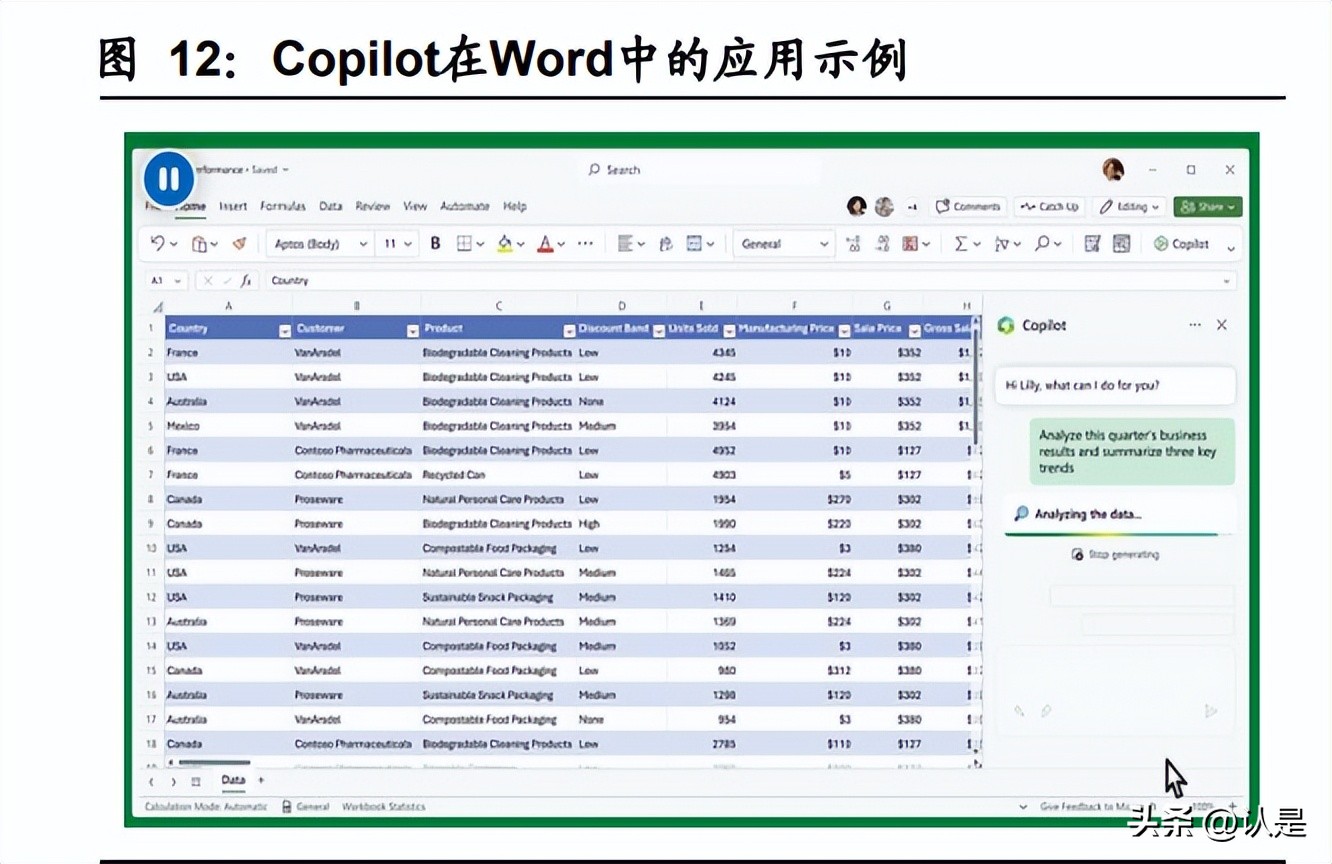Apply the red font color

545,243
